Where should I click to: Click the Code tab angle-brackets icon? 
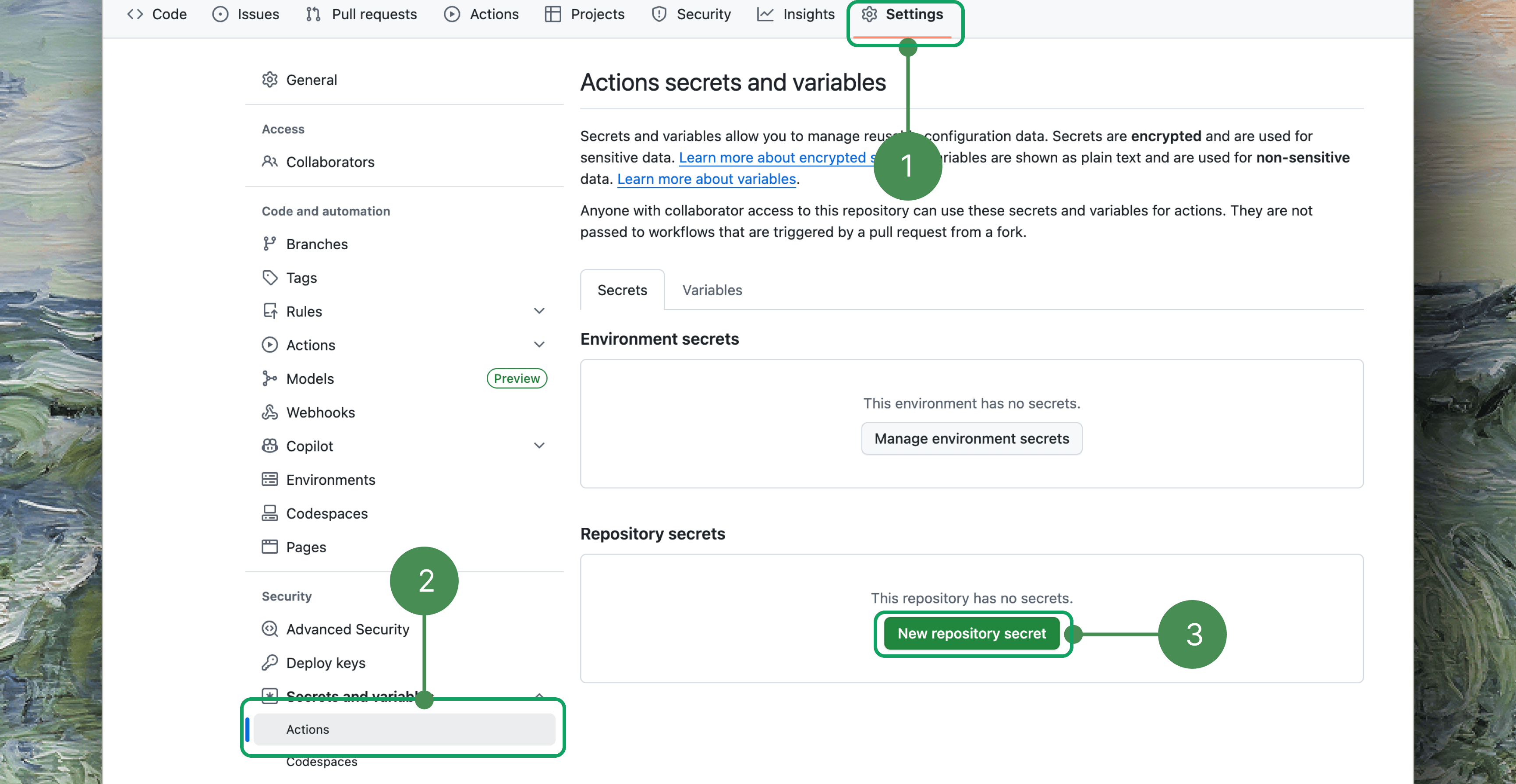(x=135, y=14)
